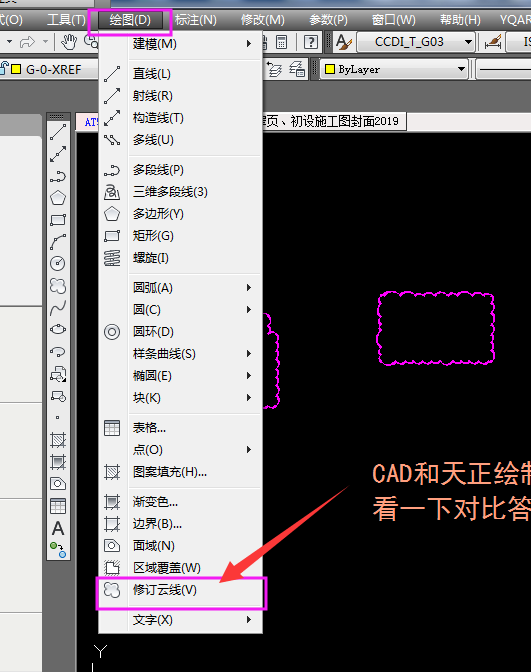Choose 多段线(P) from the Draw menu
Screen dimensions: 531x672
click(180, 170)
